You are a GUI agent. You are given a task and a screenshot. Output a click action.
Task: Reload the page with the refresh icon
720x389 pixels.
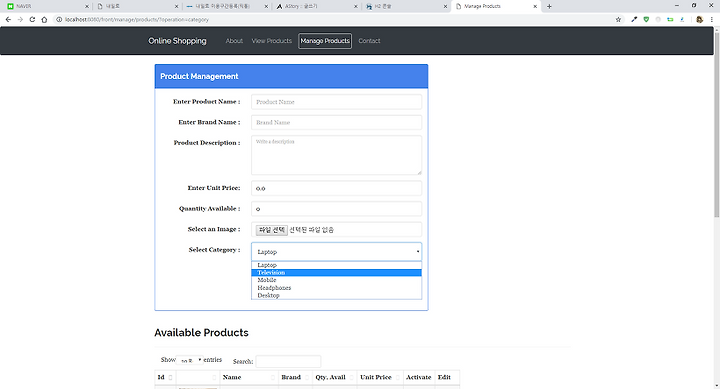click(x=32, y=20)
